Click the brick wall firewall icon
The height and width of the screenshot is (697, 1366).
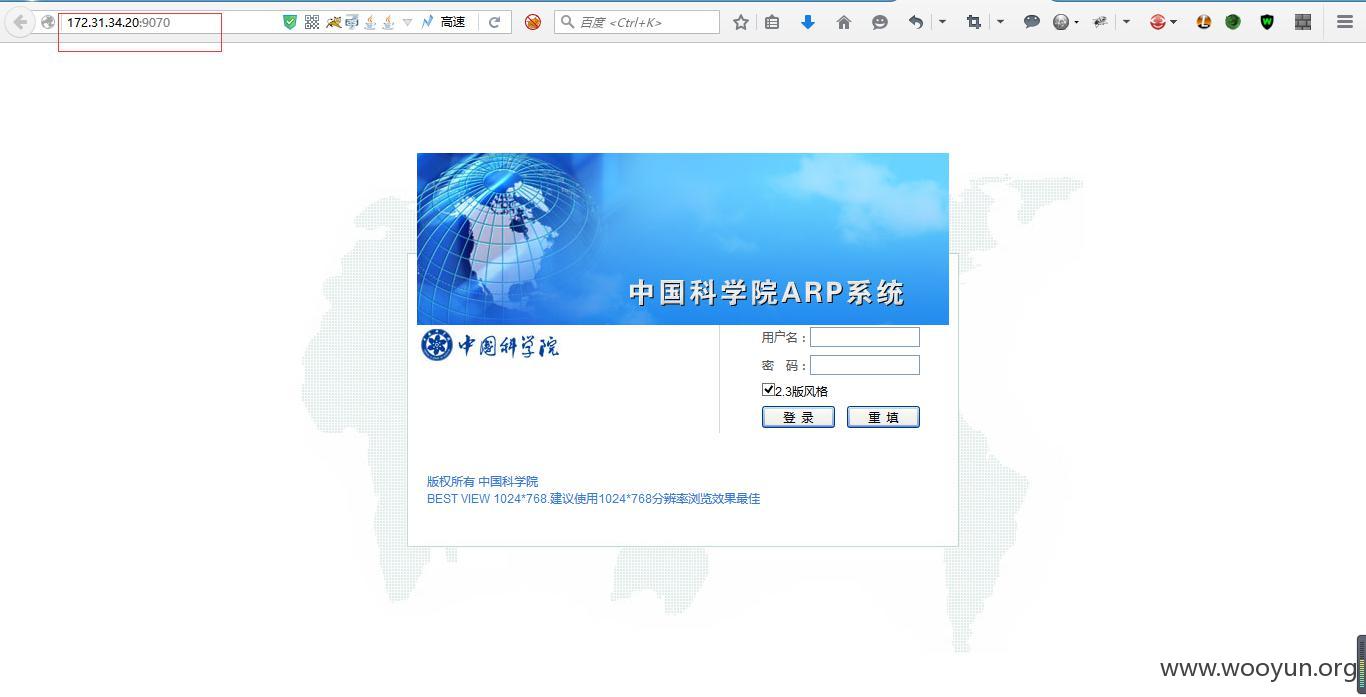[x=1303, y=22]
